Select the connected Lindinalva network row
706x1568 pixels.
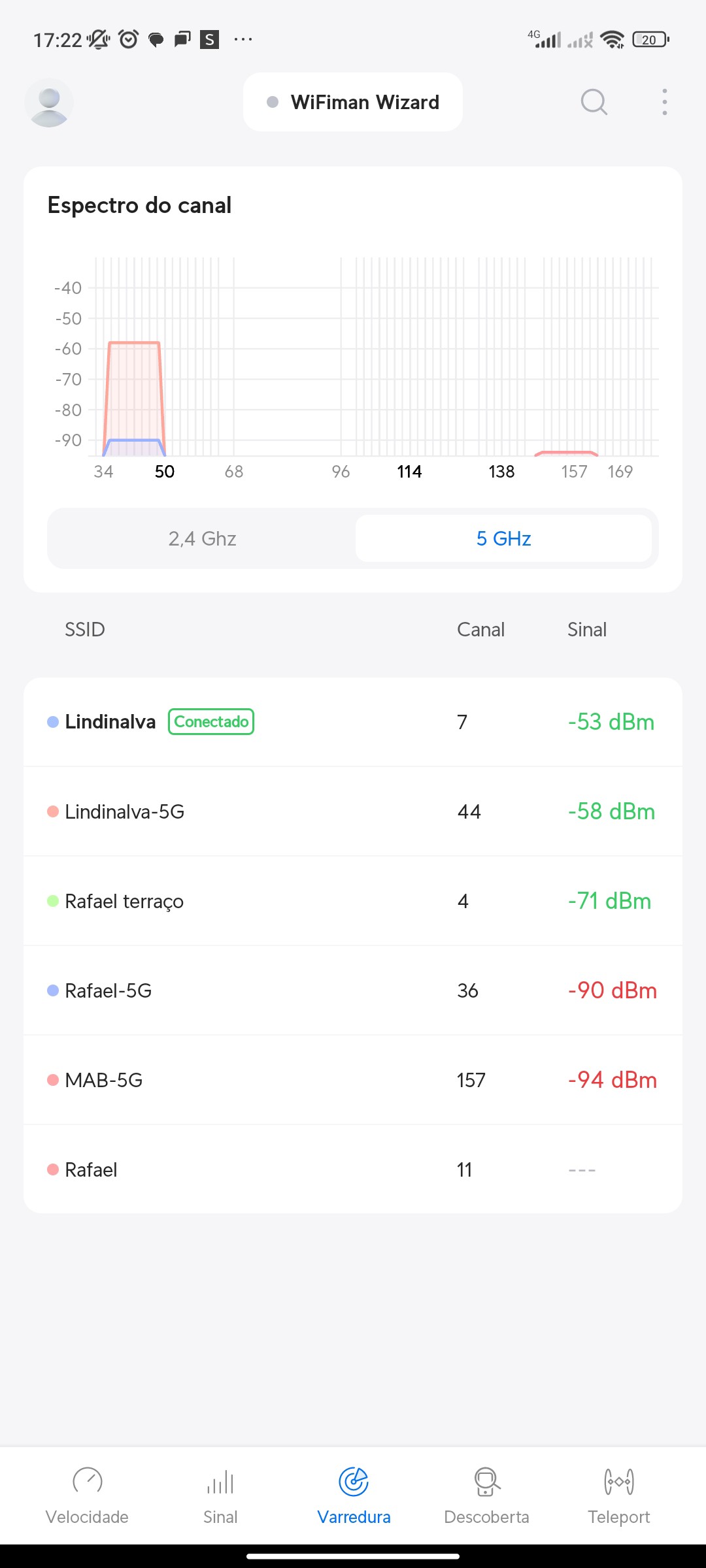(353, 722)
